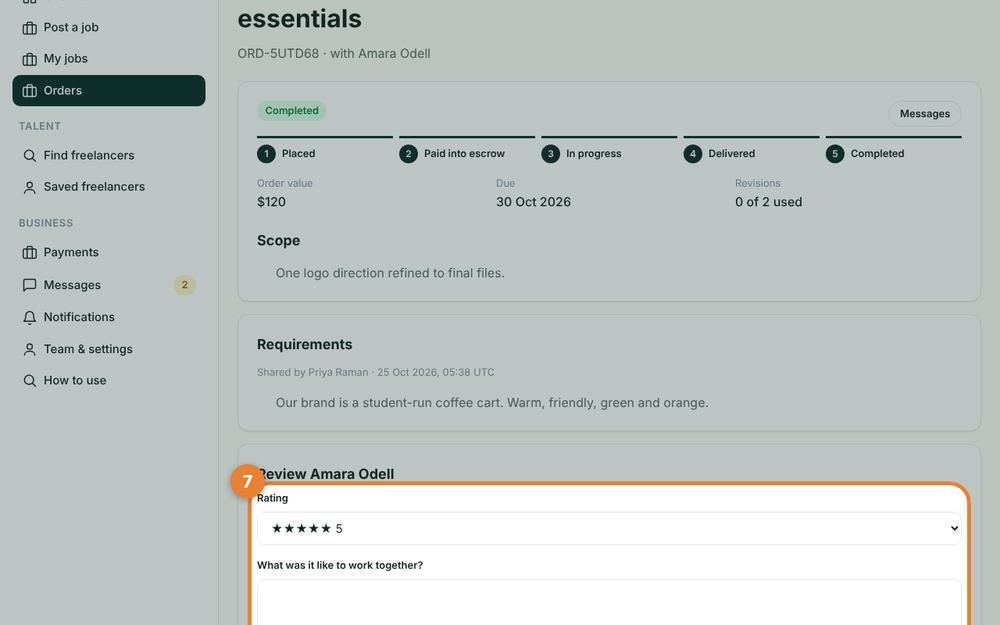Click the step 1 circle for Placed
This screenshot has height=625, width=1000.
[x=266, y=154]
